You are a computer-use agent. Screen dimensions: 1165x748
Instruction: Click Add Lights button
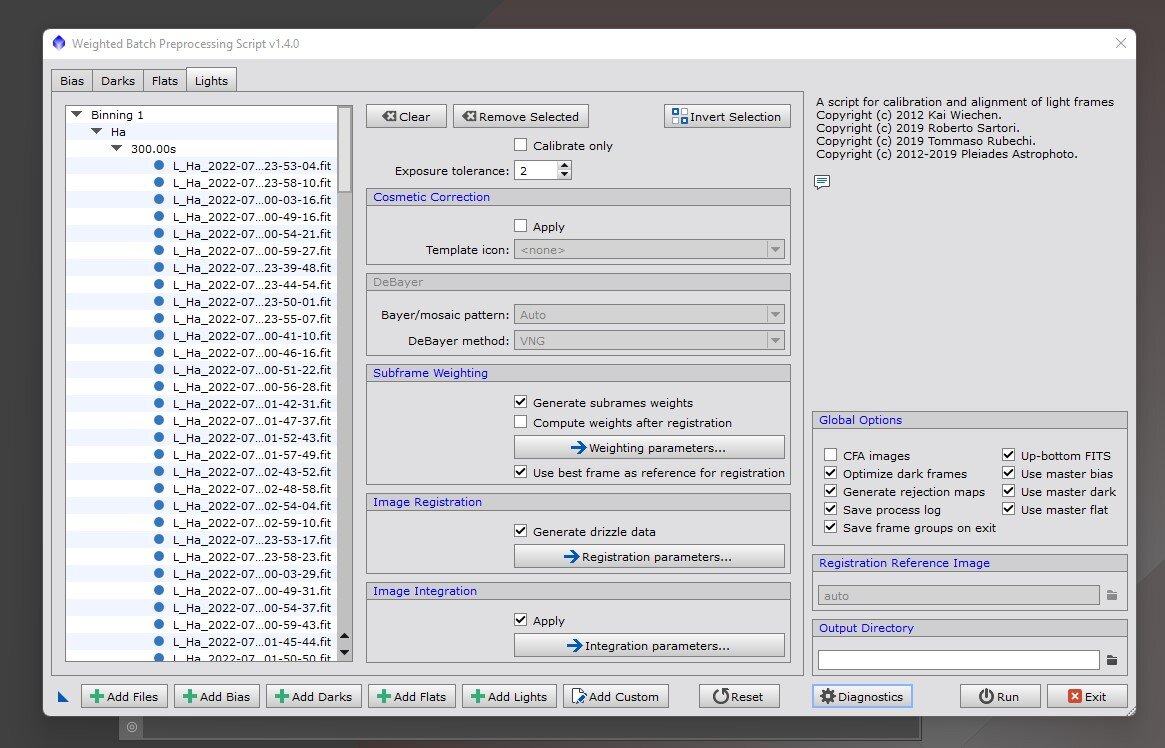point(509,697)
